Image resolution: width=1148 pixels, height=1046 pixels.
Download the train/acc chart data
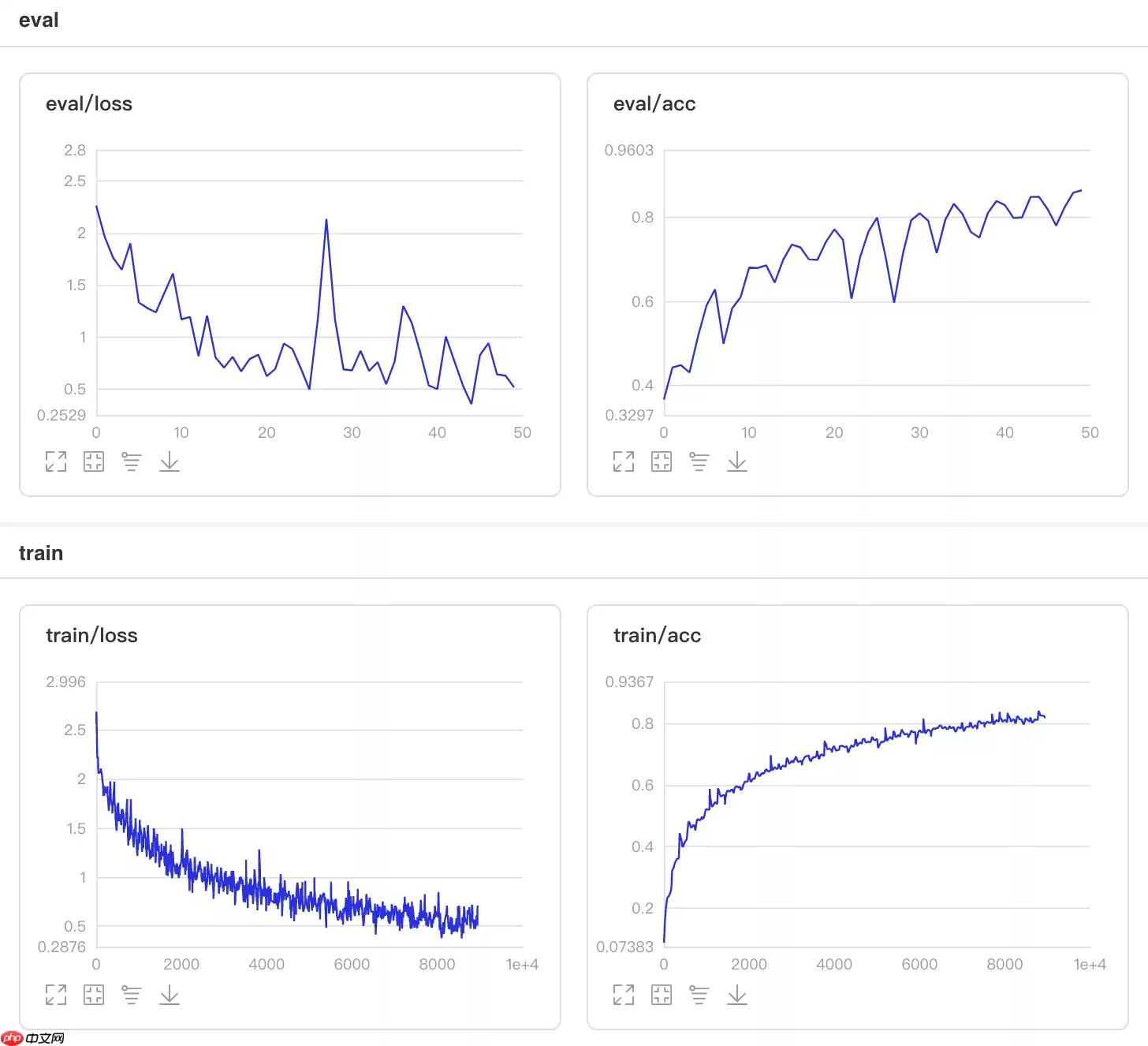pos(737,995)
